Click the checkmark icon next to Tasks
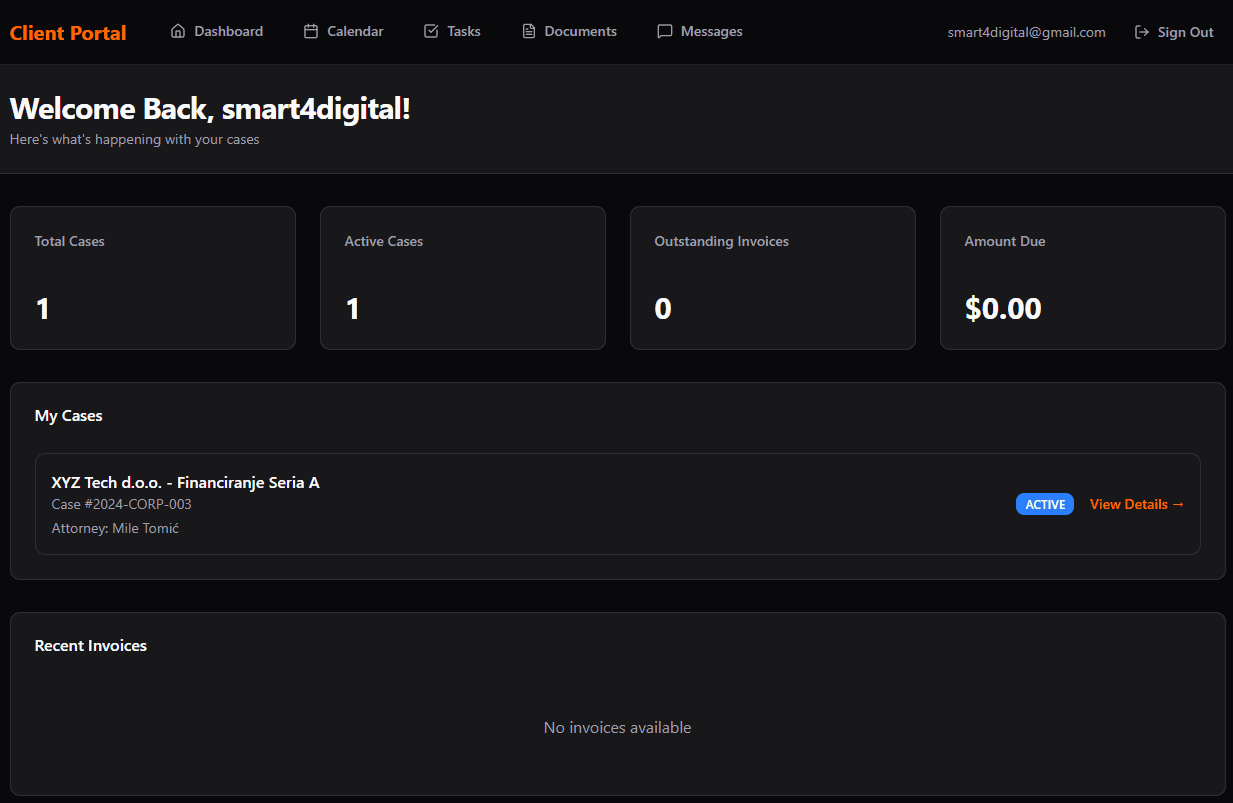The width and height of the screenshot is (1233, 803). point(430,31)
